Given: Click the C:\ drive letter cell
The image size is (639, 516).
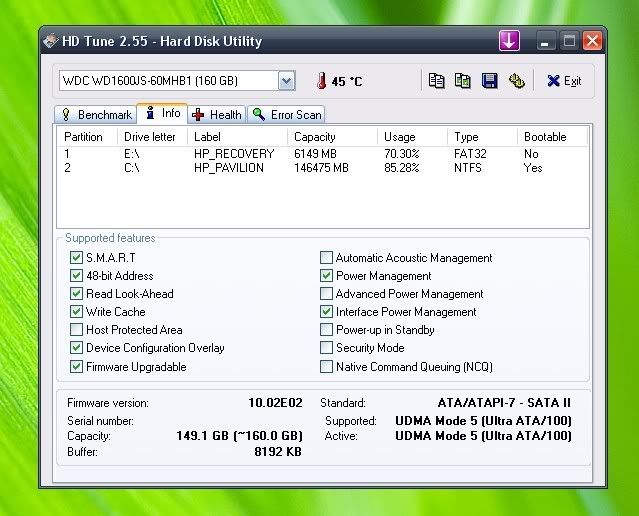Looking at the screenshot, I should pyautogui.click(x=132, y=168).
